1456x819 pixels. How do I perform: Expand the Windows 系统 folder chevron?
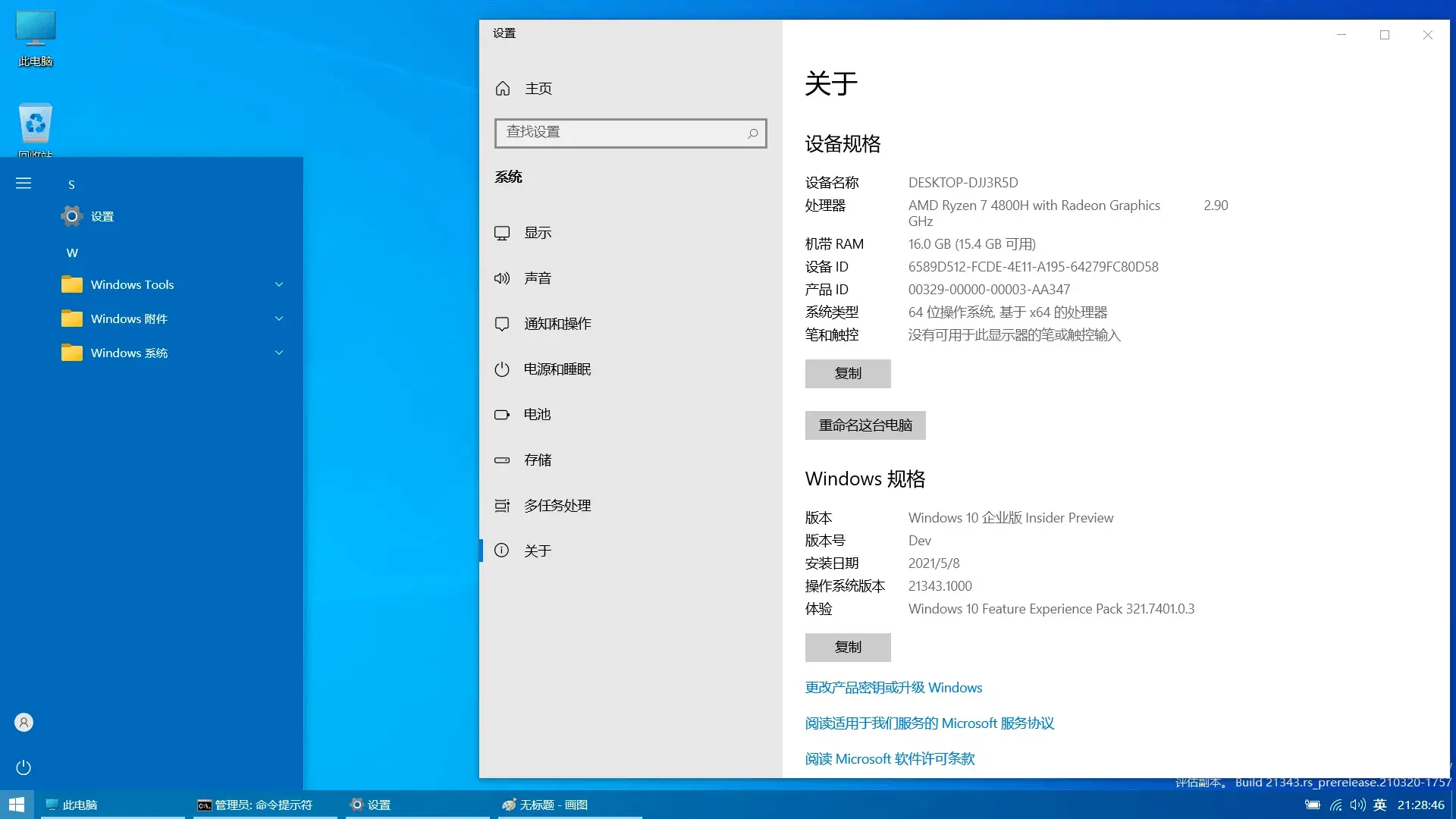(279, 353)
